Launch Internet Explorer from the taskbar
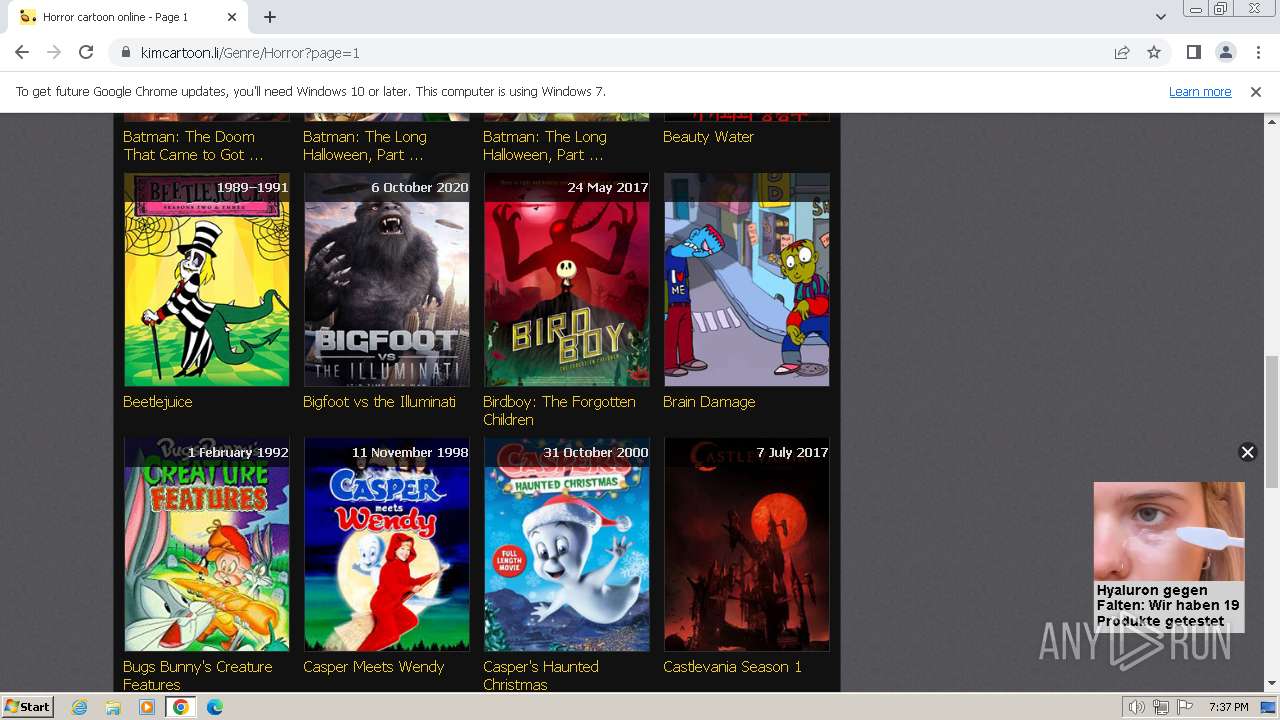 [x=80, y=707]
